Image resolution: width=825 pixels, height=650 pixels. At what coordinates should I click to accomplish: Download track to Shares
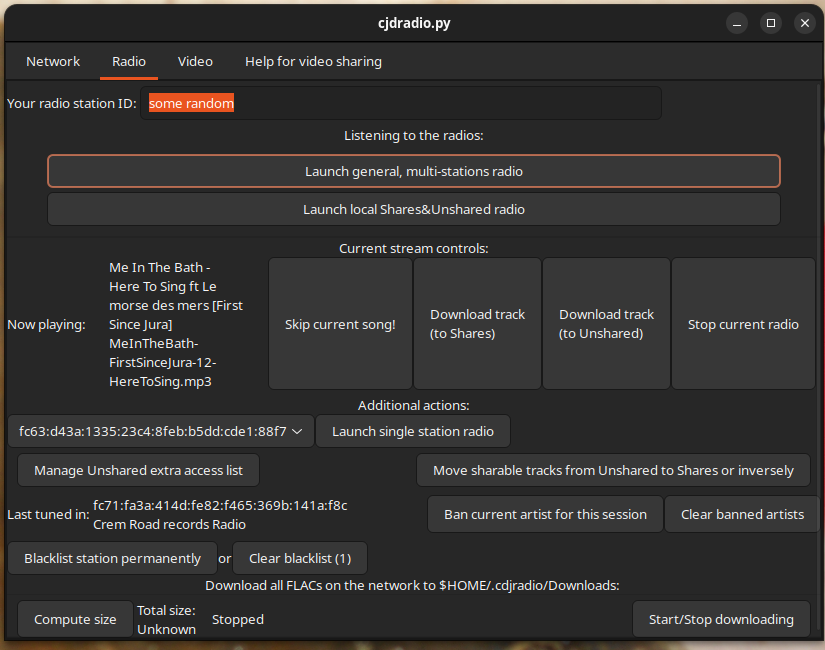click(477, 324)
